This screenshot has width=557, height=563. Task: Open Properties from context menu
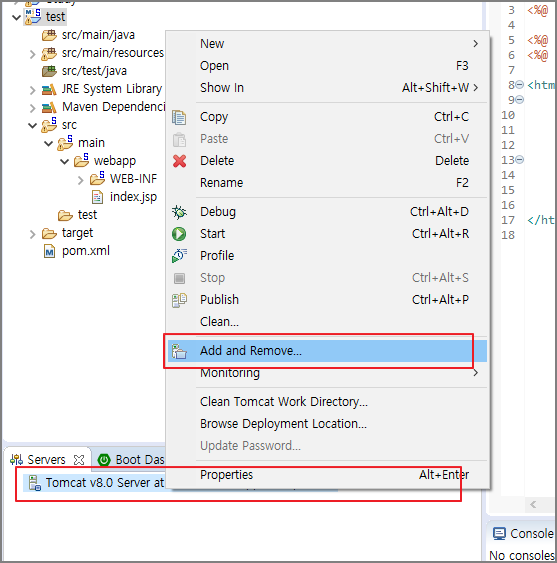pyautogui.click(x=327, y=475)
